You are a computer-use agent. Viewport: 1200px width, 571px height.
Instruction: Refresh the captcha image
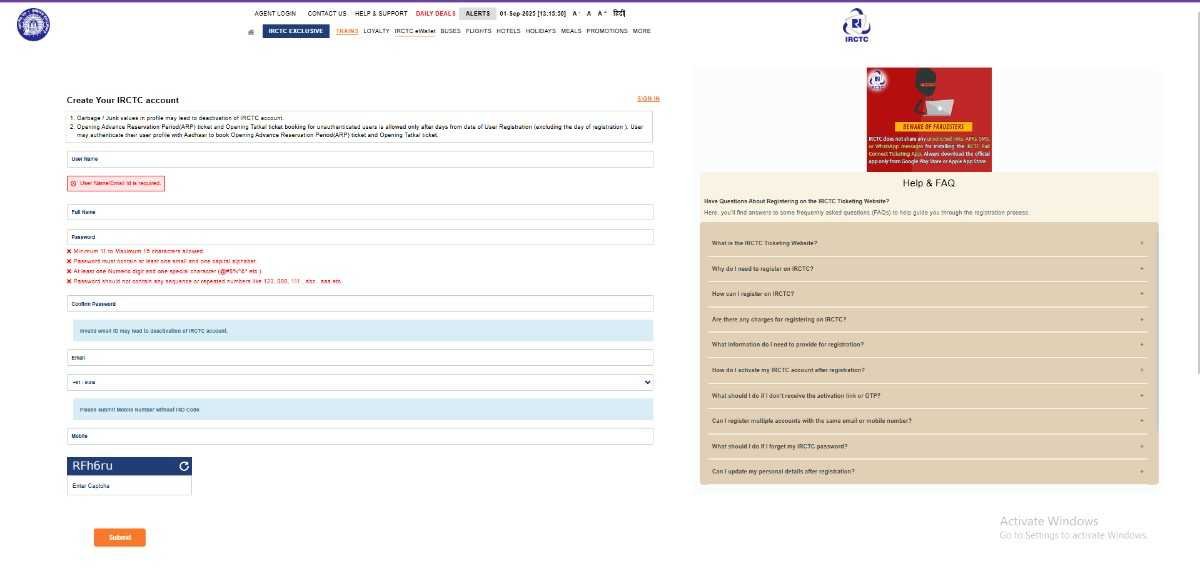click(183, 466)
